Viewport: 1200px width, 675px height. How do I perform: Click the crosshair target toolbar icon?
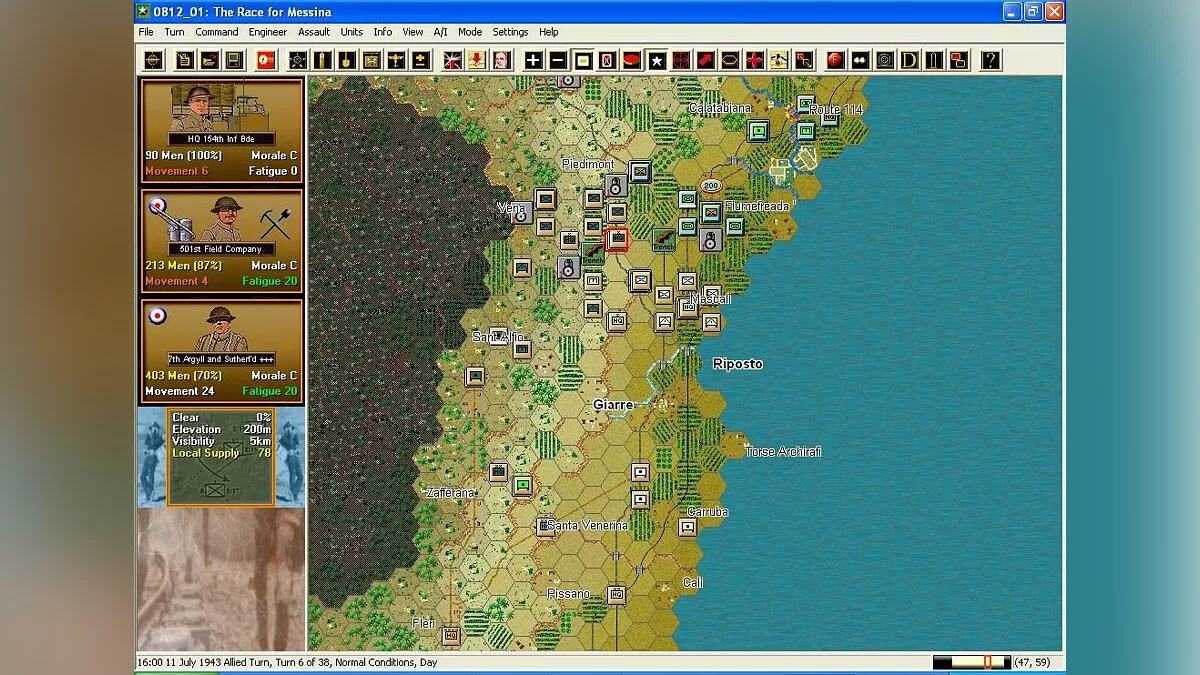click(x=153, y=60)
